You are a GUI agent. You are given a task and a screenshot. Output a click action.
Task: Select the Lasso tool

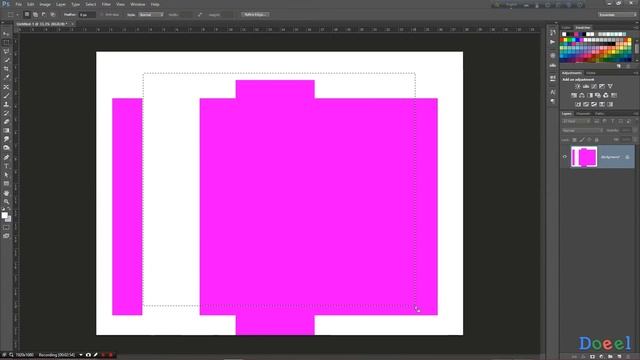tap(6, 51)
